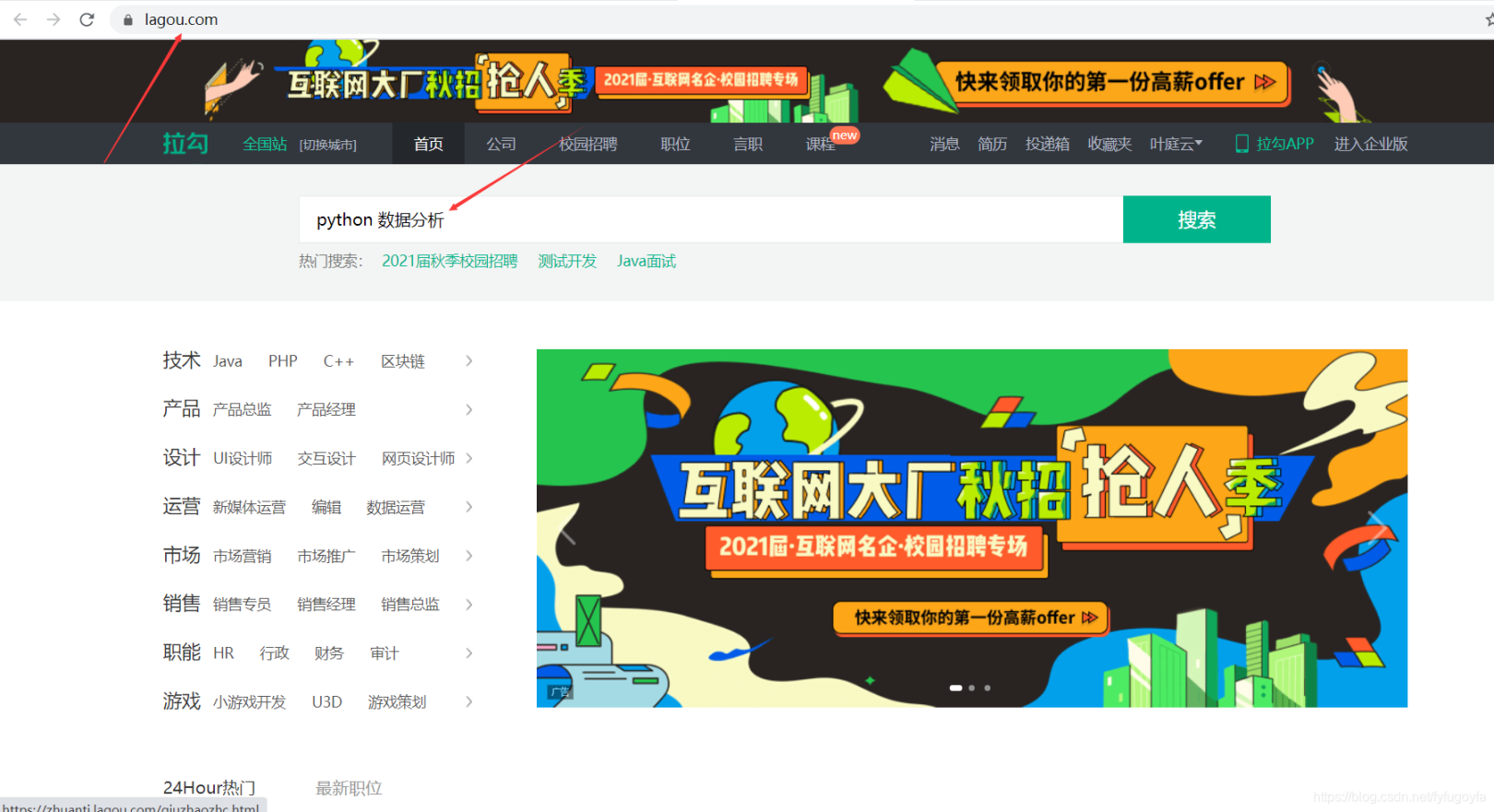The width and height of the screenshot is (1494, 812).
Task: Expand the 游戏 category chevron
Action: pos(469,702)
